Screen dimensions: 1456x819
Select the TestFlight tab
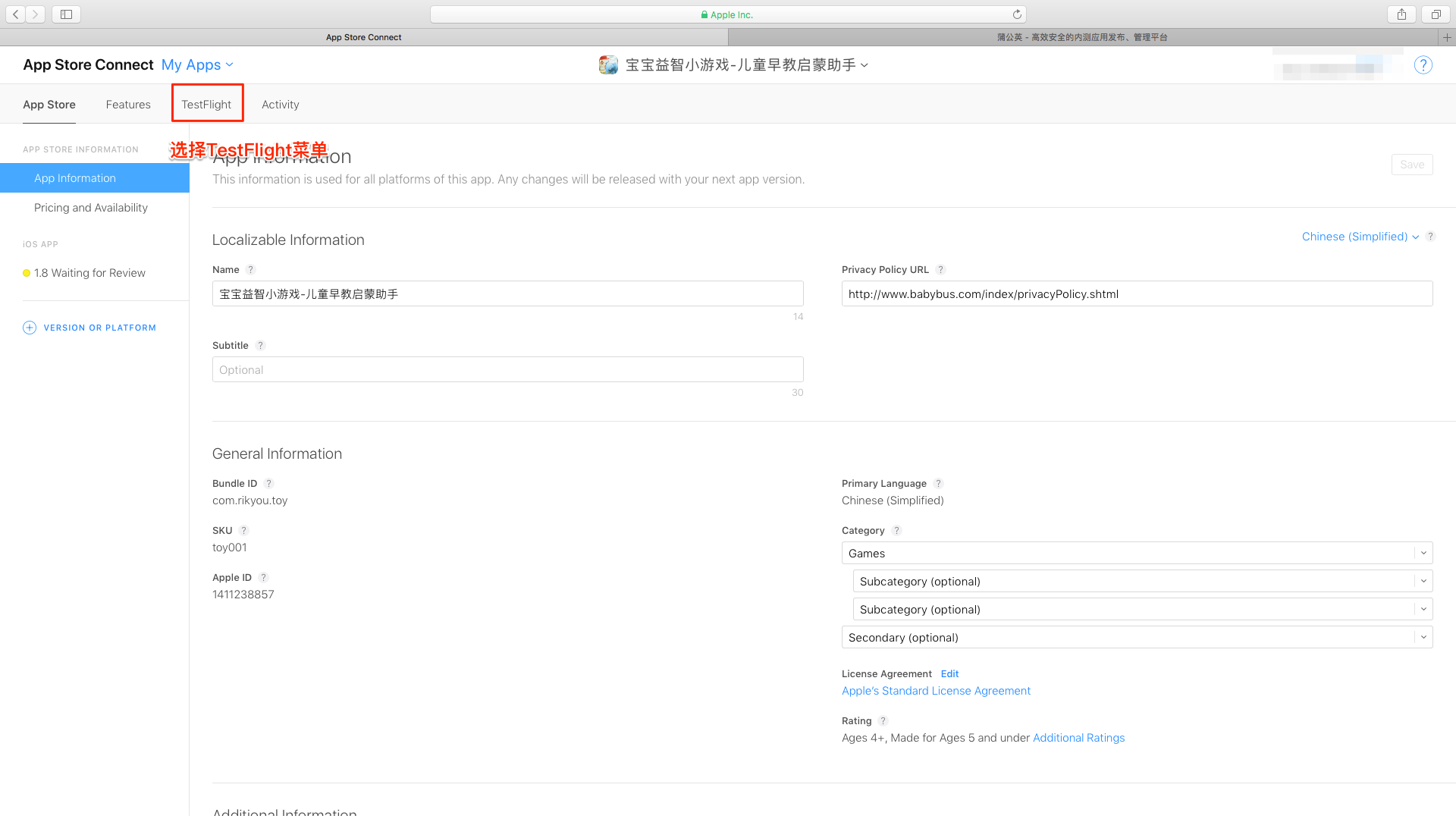(x=206, y=105)
